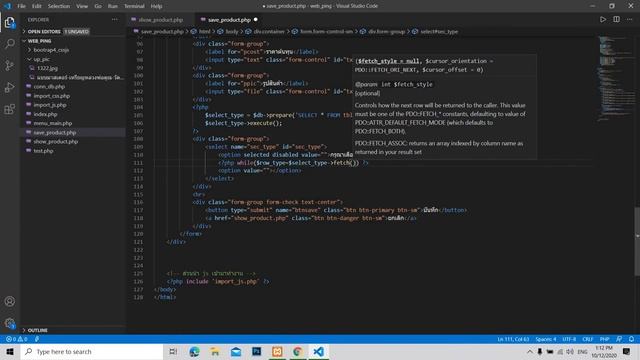Open conn_db.php file
The width and height of the screenshot is (640, 360).
(x=49, y=87)
